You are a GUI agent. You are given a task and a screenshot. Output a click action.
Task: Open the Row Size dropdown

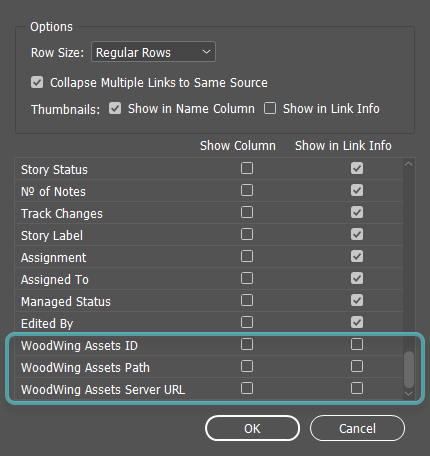153,52
